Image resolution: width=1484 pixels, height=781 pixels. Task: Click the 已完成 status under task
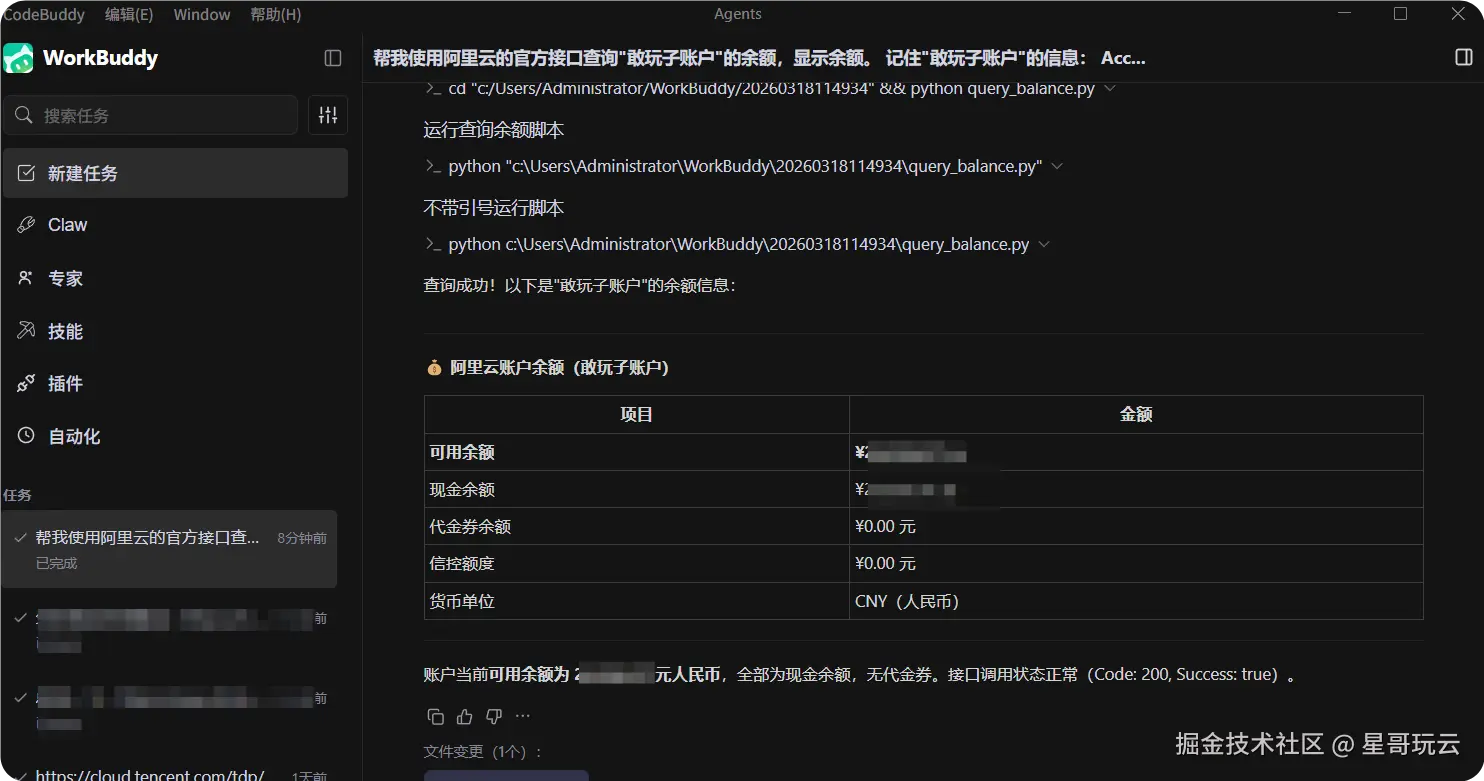pos(56,563)
